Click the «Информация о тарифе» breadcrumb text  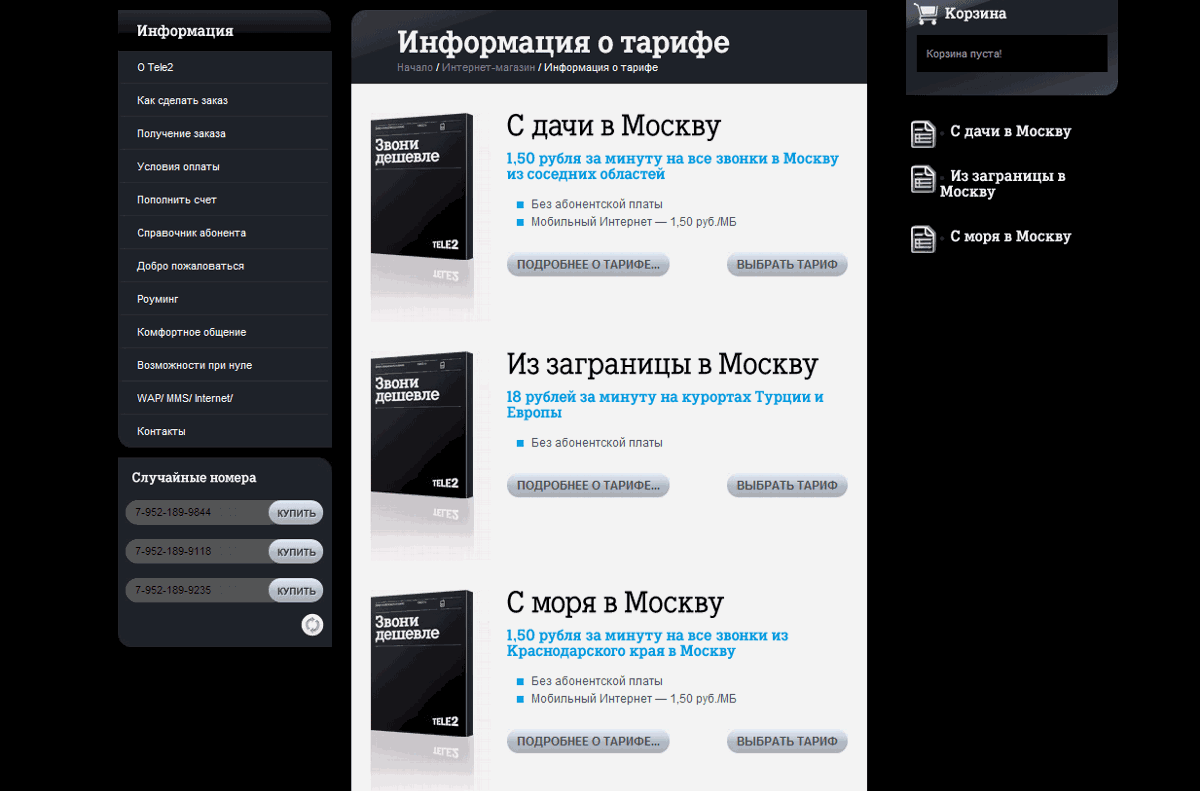[601, 68]
